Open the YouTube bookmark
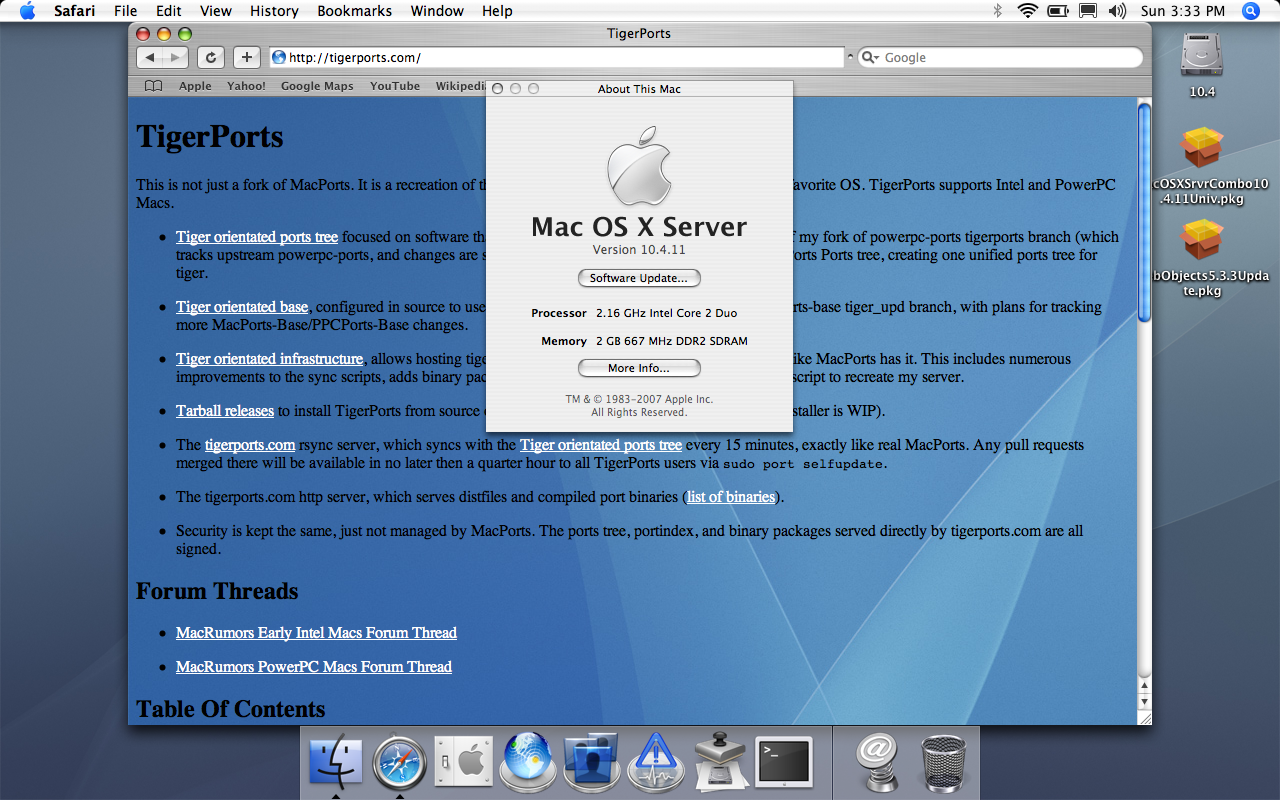This screenshot has height=800, width=1280. [395, 86]
